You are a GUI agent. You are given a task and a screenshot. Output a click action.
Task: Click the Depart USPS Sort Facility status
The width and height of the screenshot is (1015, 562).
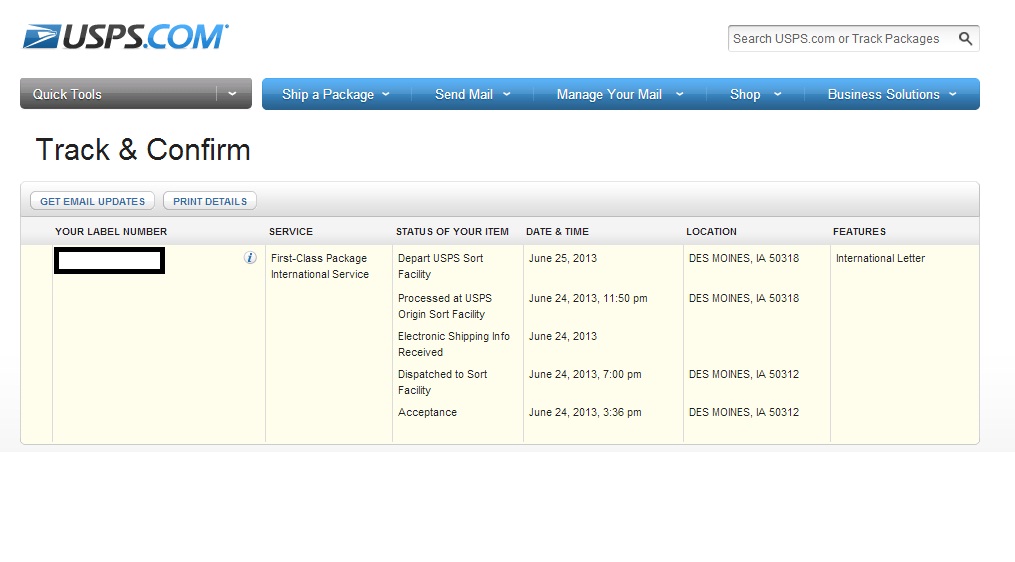(440, 266)
